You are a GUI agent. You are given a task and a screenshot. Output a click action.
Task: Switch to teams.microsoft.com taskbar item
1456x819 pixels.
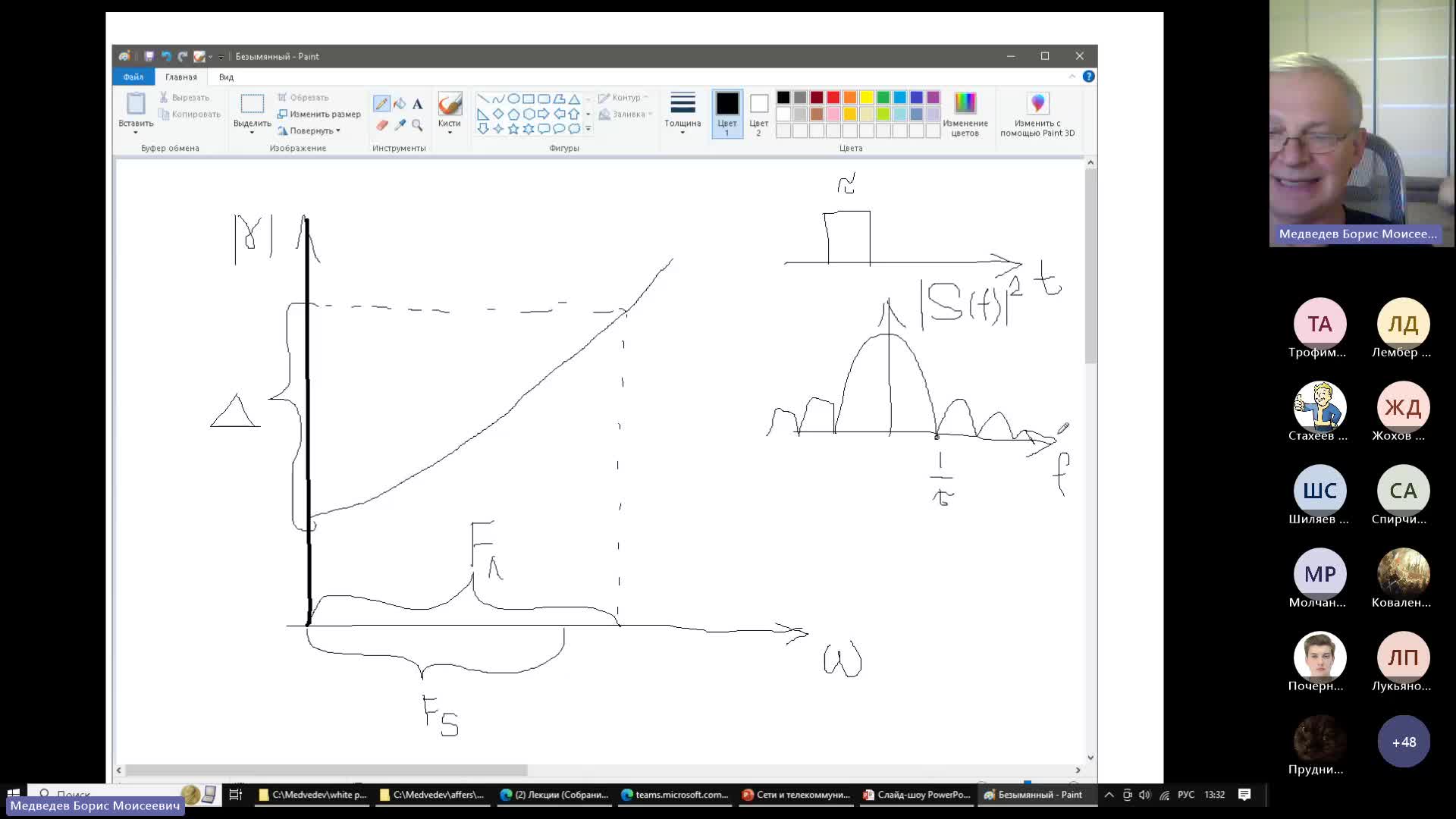coord(674,794)
